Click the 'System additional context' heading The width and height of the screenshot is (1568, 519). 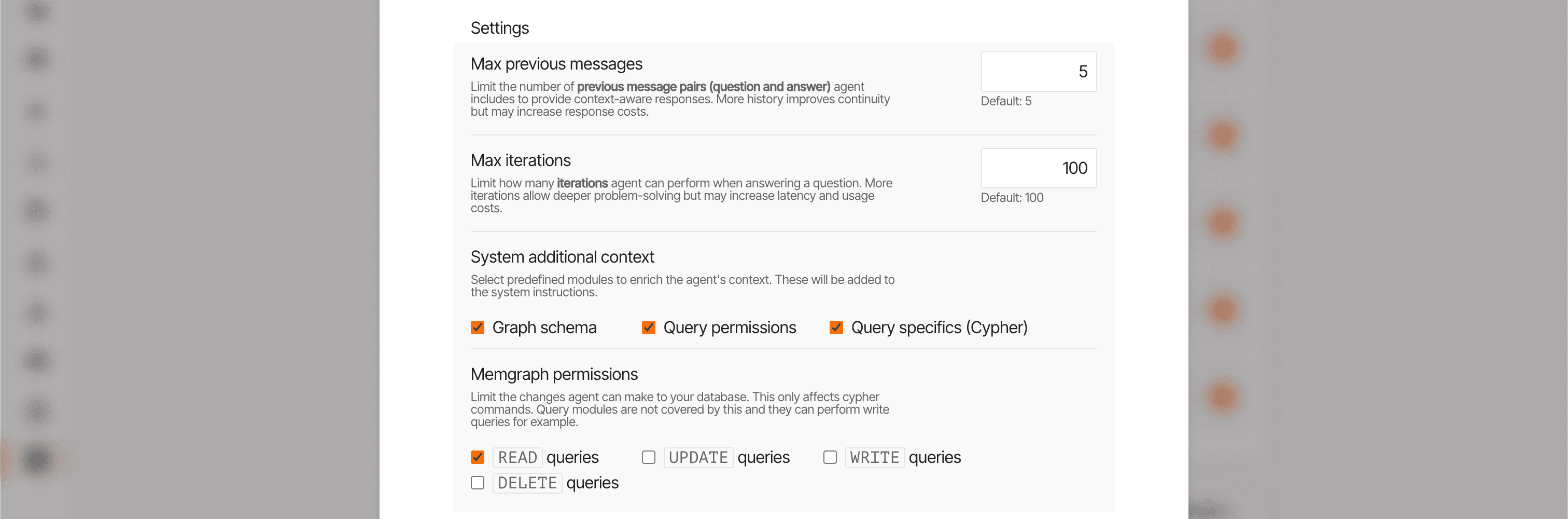point(562,257)
